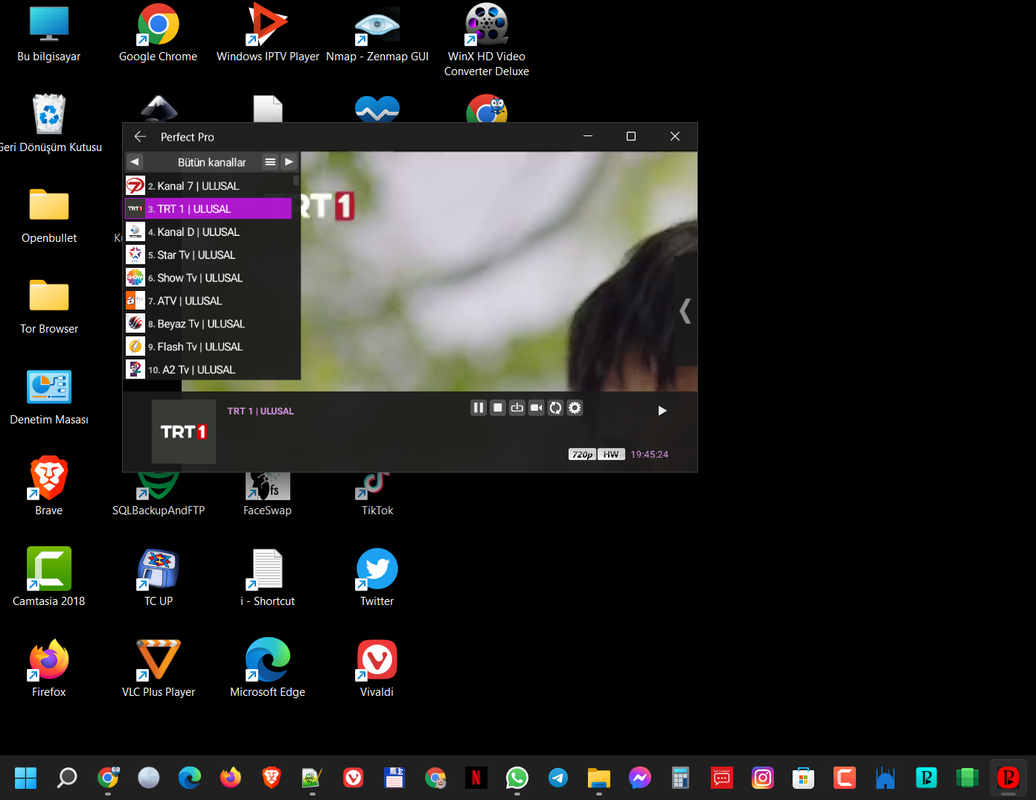
Task: Open WinX HD Video Converter Deluxe shortcut
Action: [486, 40]
